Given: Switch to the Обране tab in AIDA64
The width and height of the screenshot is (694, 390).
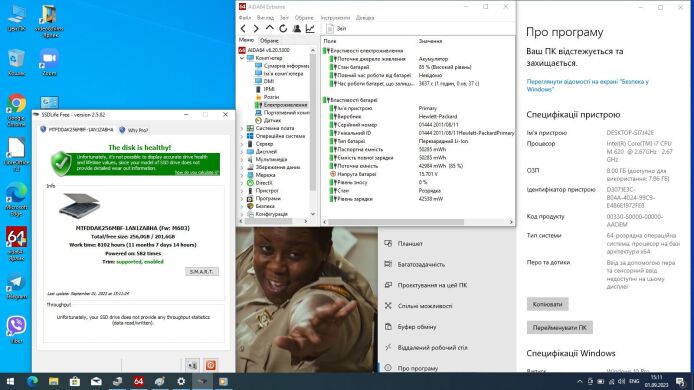Looking at the screenshot, I should click(270, 40).
